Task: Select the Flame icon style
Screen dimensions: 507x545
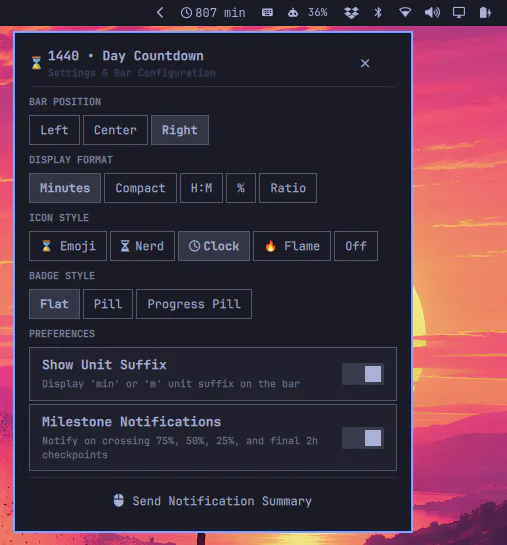Action: 292,246
